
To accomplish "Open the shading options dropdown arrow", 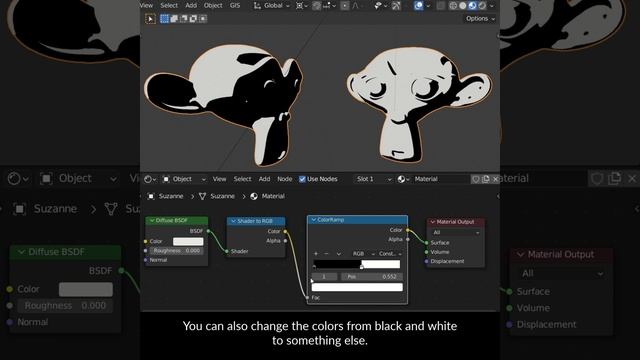I will [491, 6].
